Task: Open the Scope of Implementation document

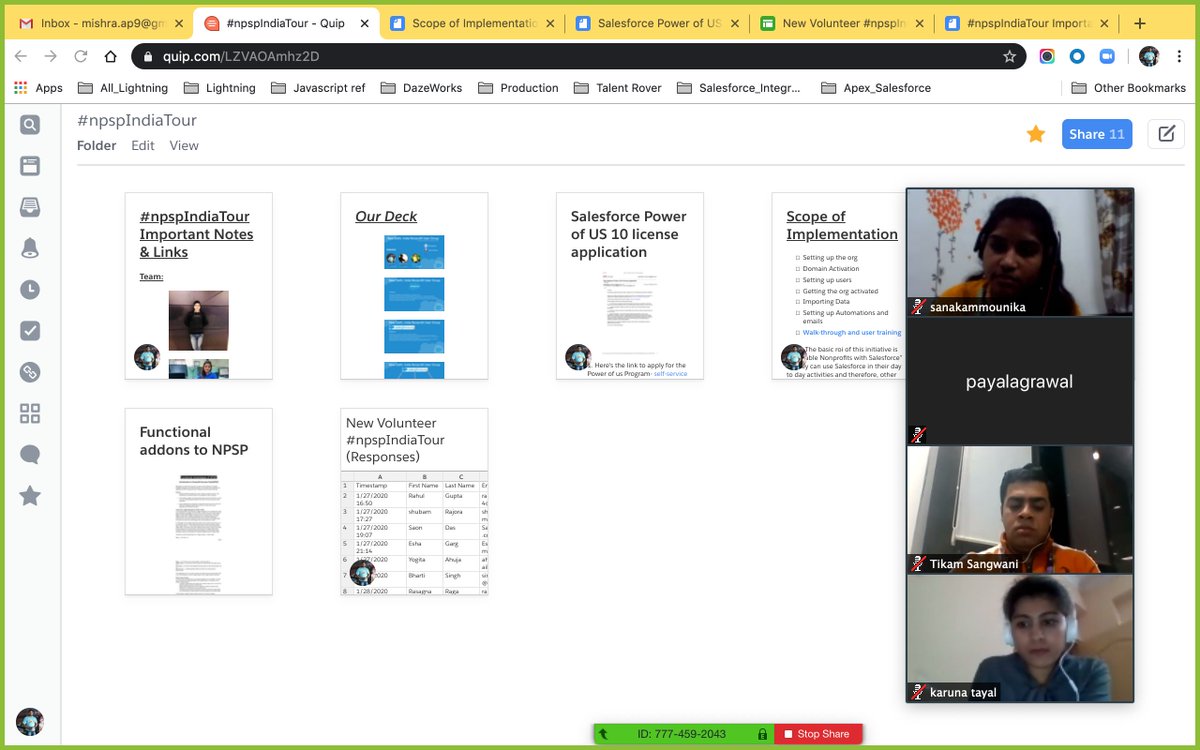Action: coord(839,286)
